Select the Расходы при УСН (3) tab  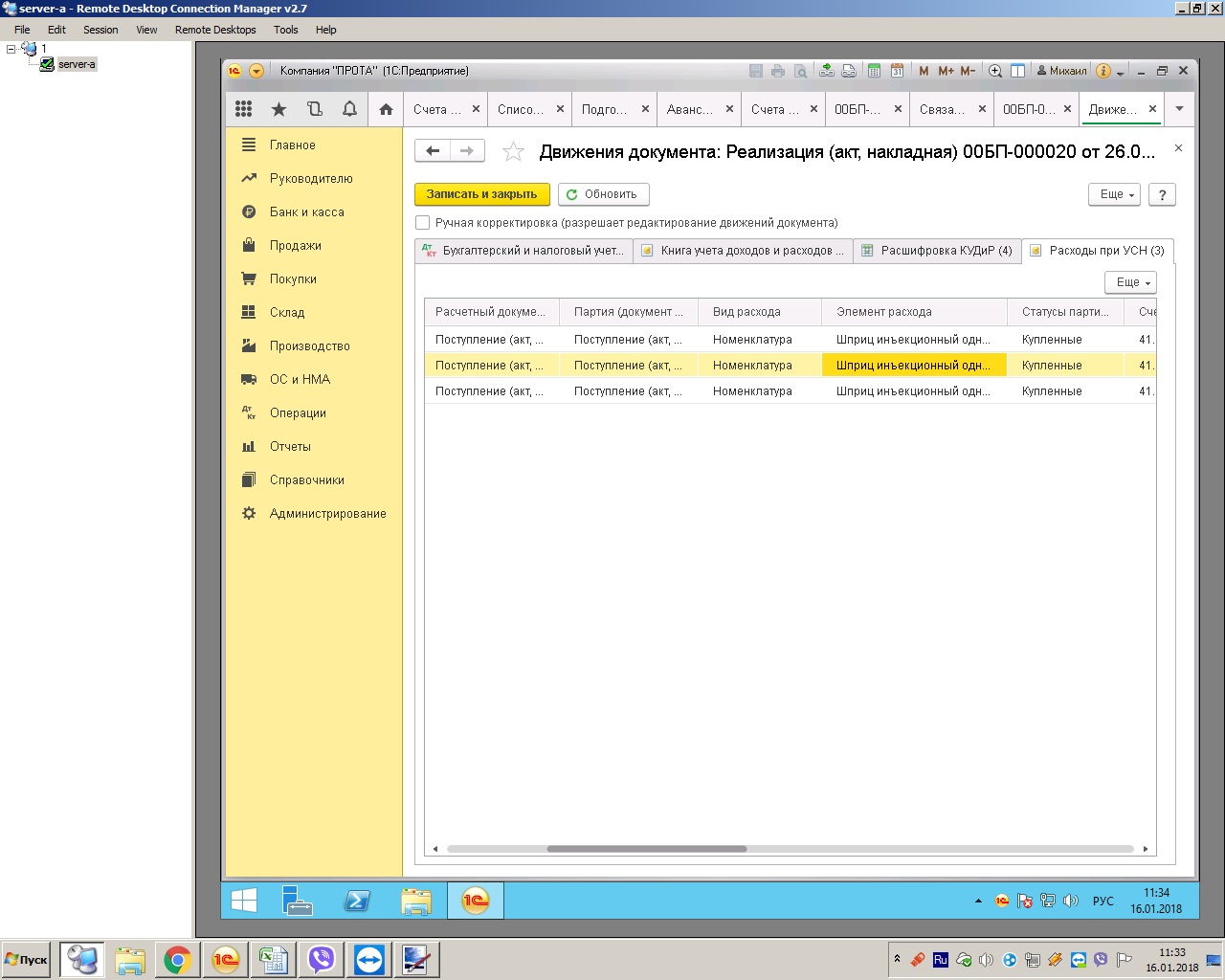click(x=1098, y=251)
